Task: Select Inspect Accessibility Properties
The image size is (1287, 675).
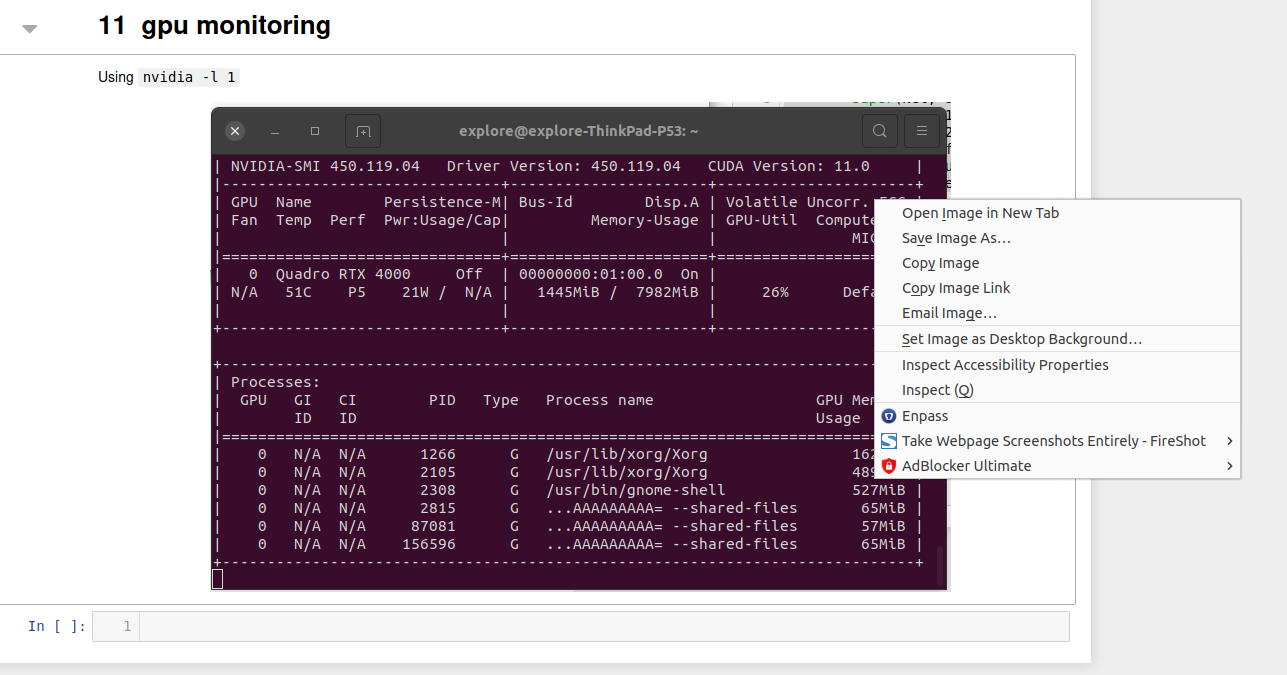Action: 1005,365
